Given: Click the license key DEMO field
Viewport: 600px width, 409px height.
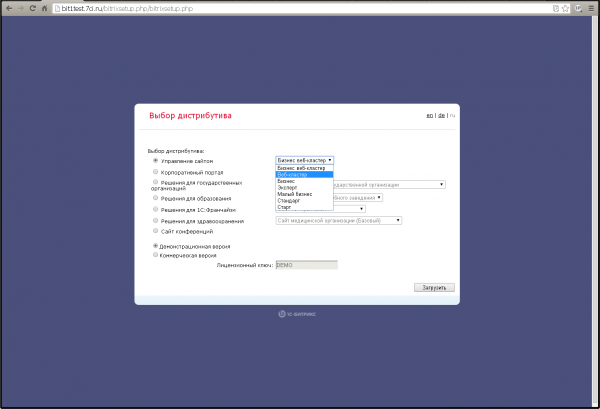Looking at the screenshot, I should [307, 265].
